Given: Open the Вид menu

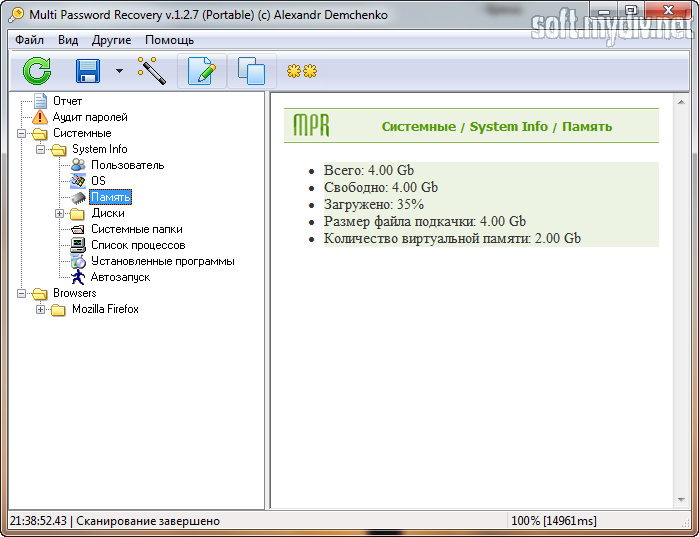Looking at the screenshot, I should pyautogui.click(x=68, y=40).
